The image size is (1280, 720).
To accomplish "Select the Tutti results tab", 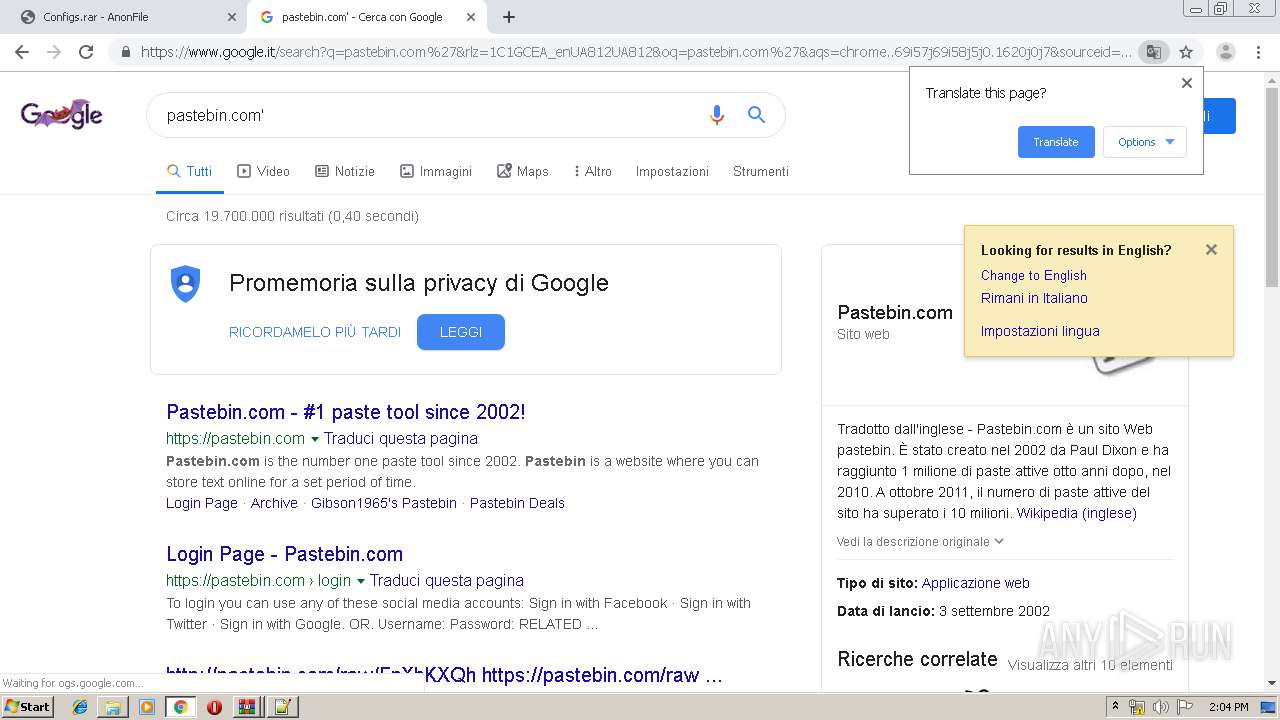I will pyautogui.click(x=189, y=171).
